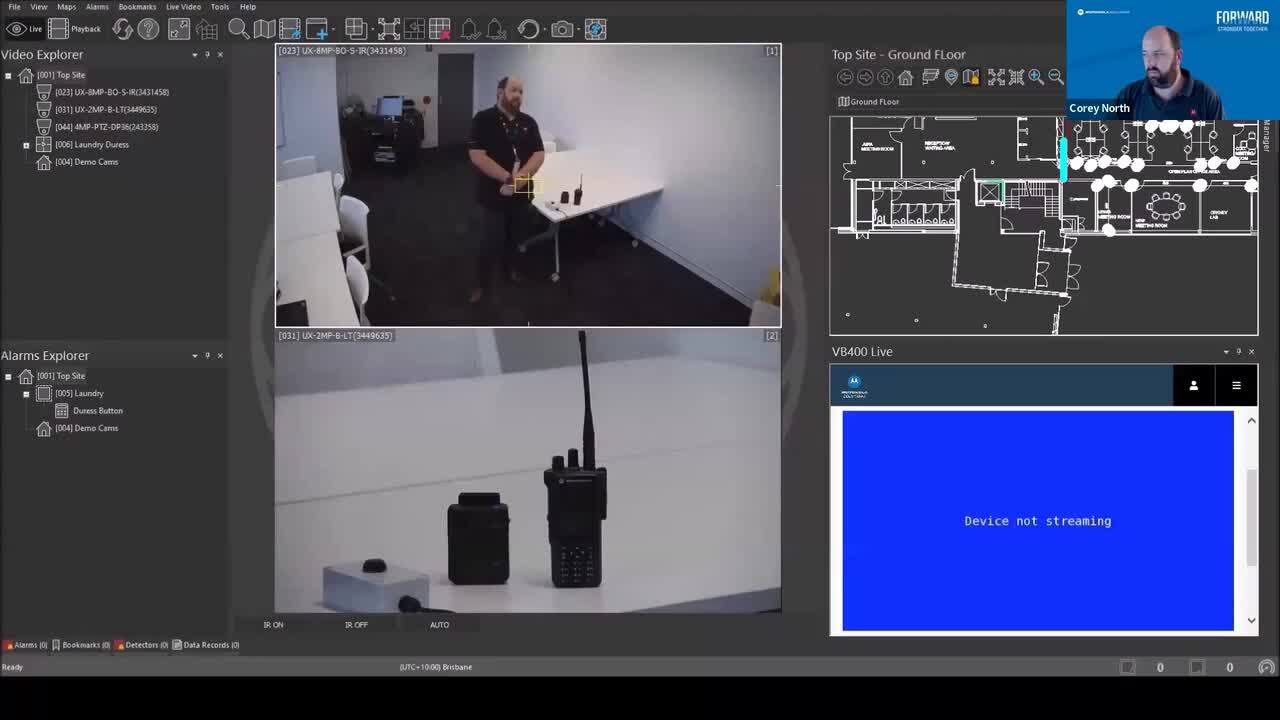Select the Duress Button tree item
The image size is (1280, 720).
(97, 411)
